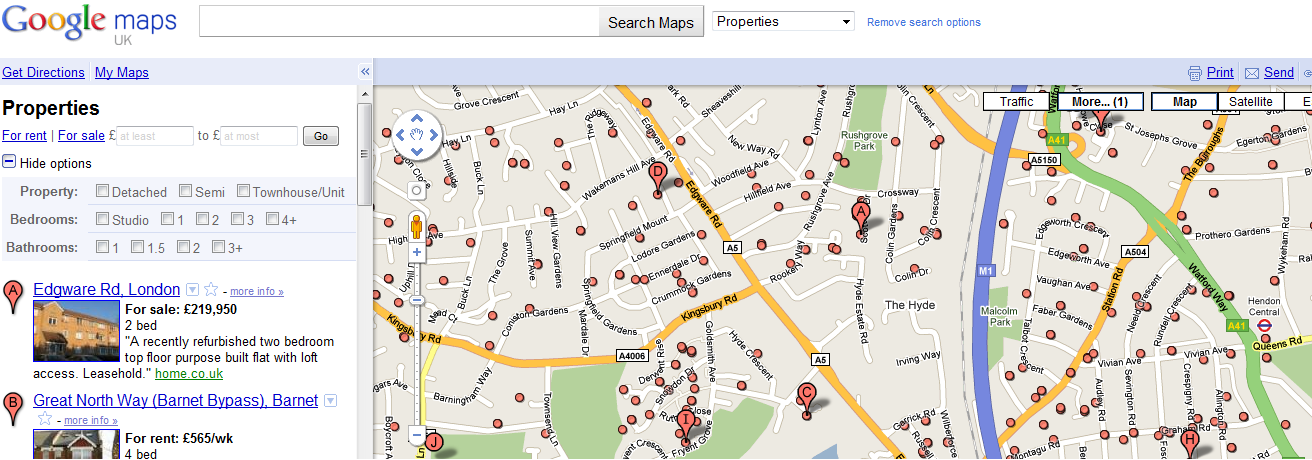Open the Properties search type dropdown

[x=783, y=22]
